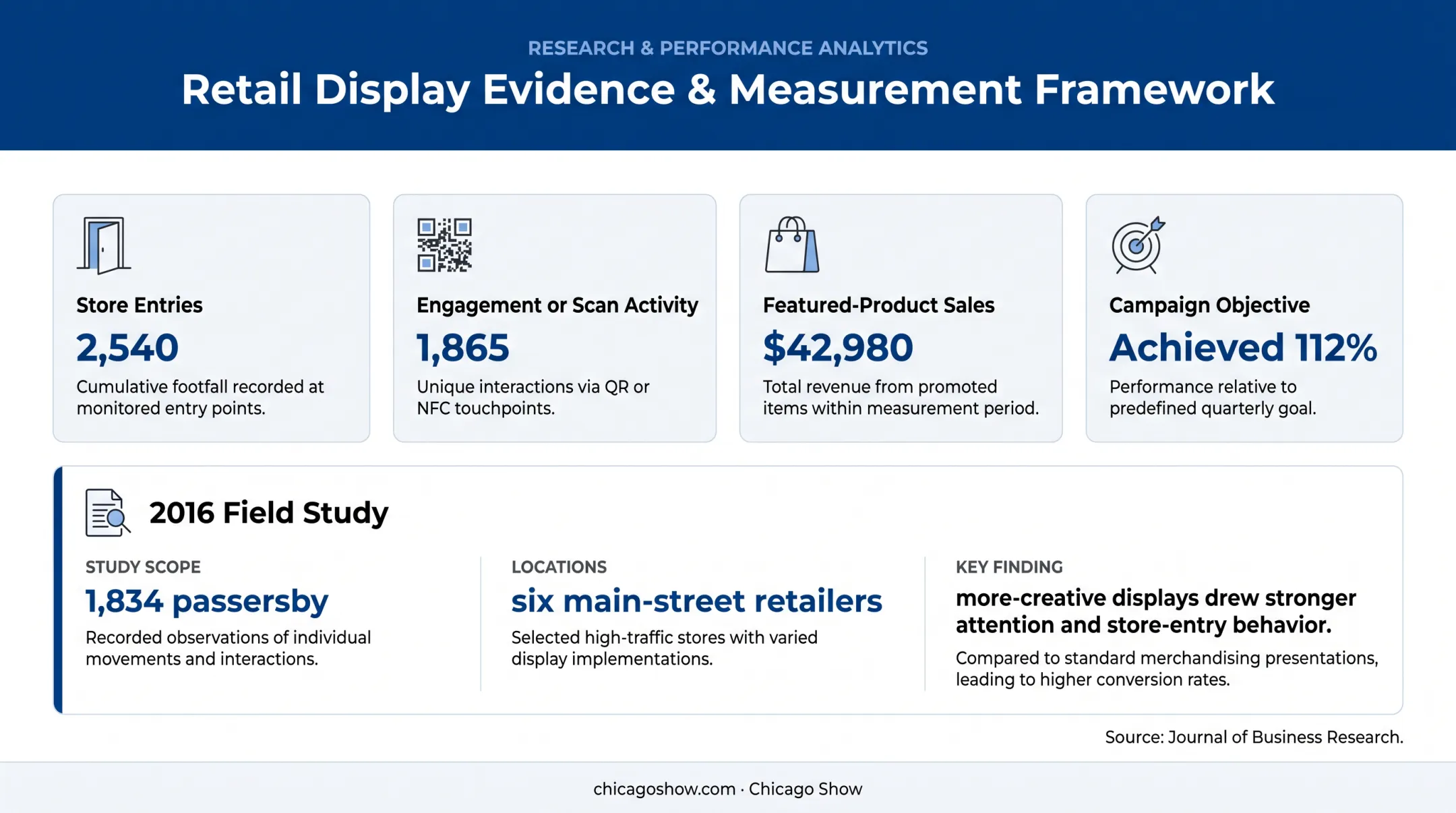Click 'Source: Journal of Business Research.' citation
This screenshot has width=1456, height=813.
[x=1254, y=737]
